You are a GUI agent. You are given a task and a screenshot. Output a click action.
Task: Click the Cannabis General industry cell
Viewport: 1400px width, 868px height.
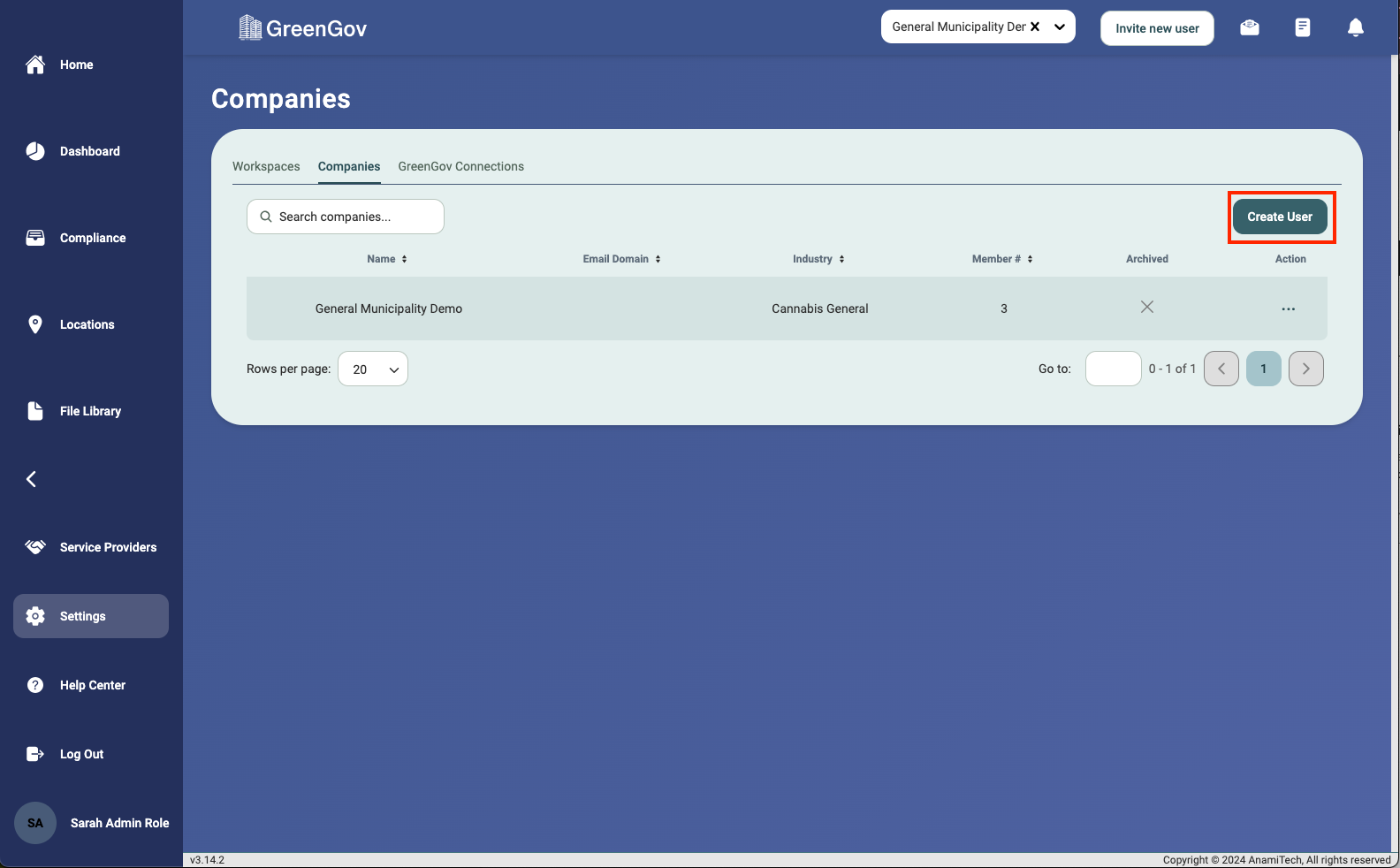click(x=820, y=308)
